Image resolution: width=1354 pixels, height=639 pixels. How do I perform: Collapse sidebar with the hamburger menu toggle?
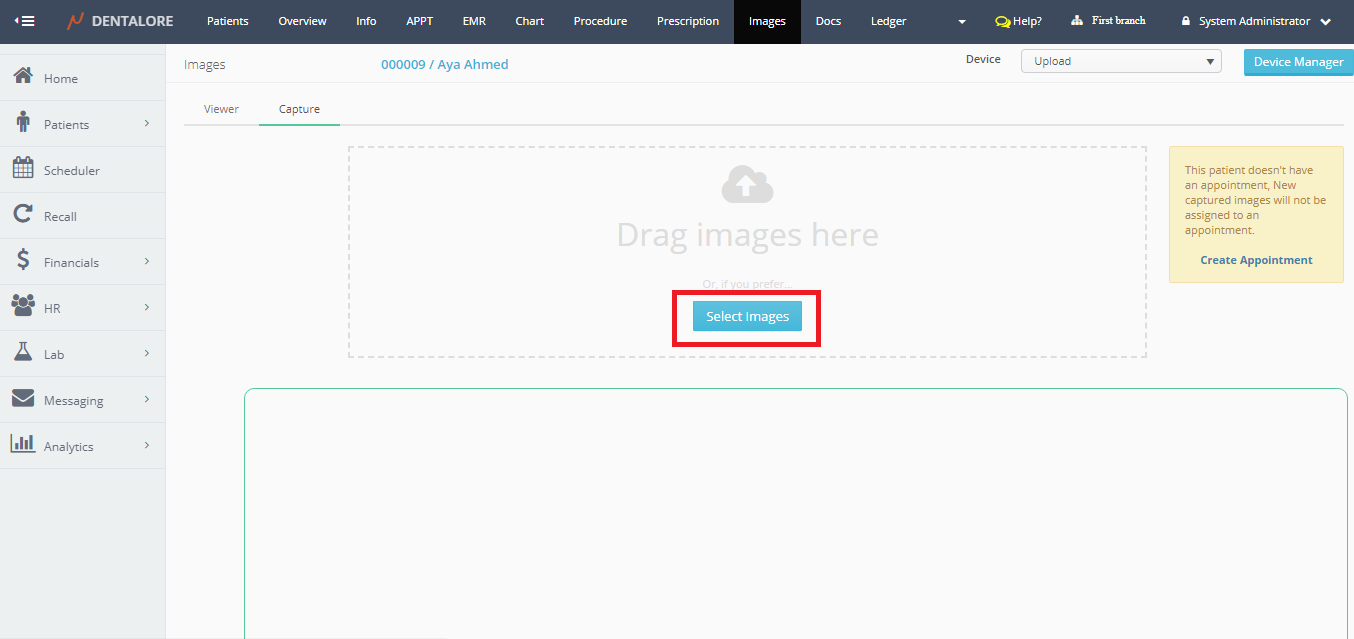point(24,21)
